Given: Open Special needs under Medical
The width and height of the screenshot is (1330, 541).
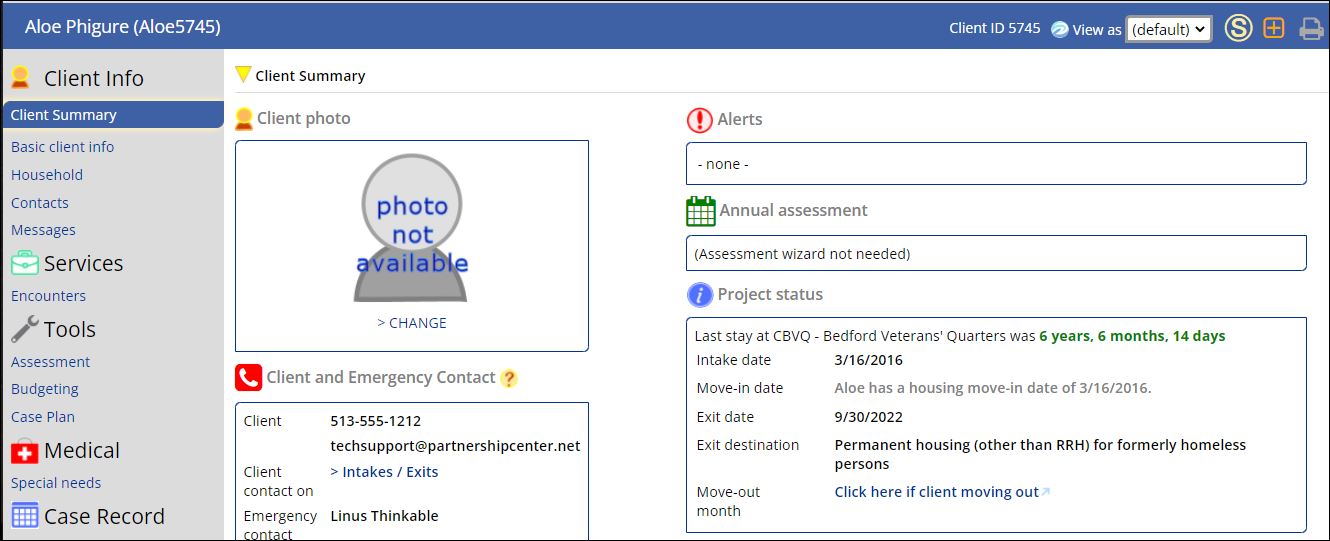Looking at the screenshot, I should click(x=56, y=483).
